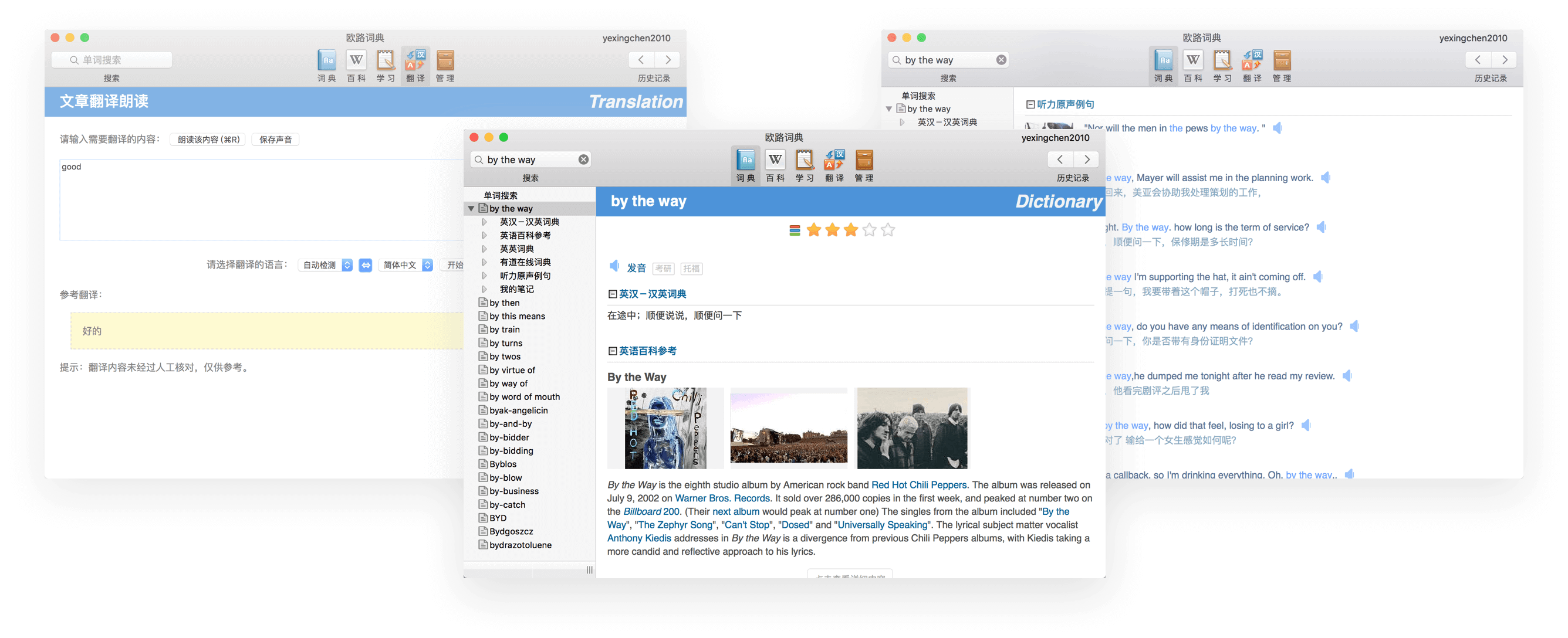1568x638 pixels.
Task: Expand 英汉-汉英词典 tree item in front sidebar
Action: tap(485, 222)
